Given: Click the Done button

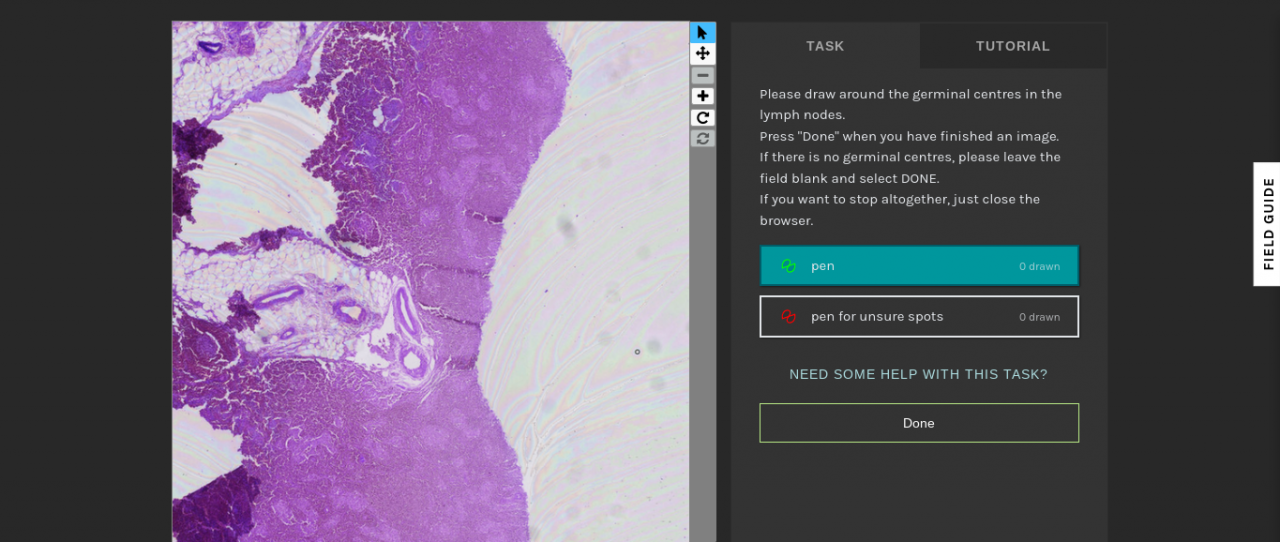Looking at the screenshot, I should (919, 423).
